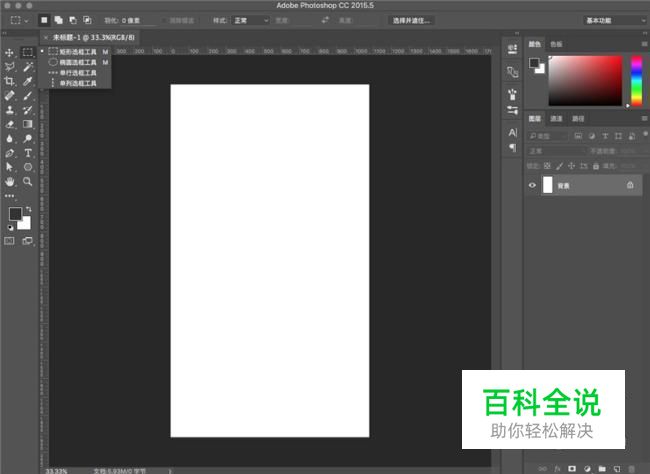Choose the Eraser tool
Screen dimensions: 650x474
coord(10,124)
